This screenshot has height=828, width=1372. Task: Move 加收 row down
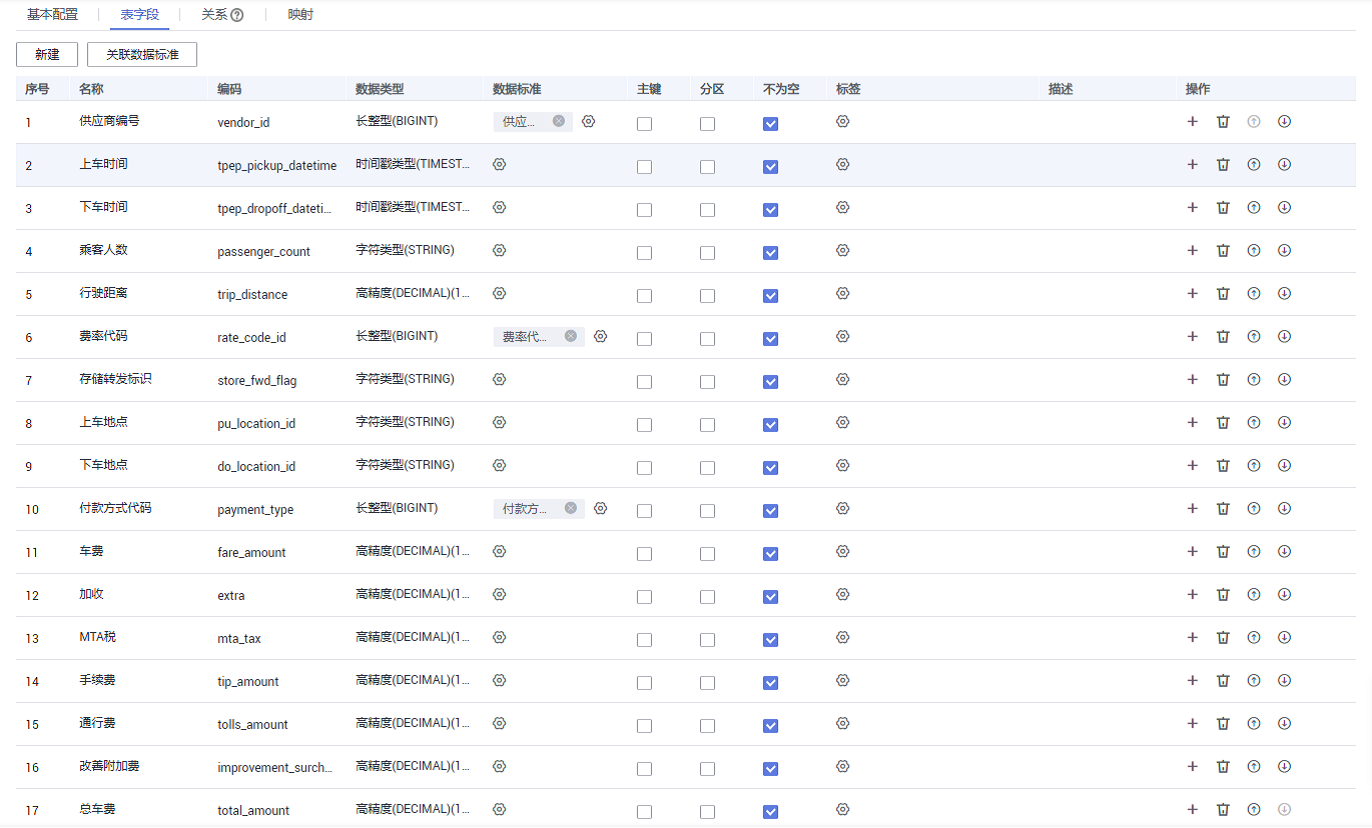point(1285,595)
